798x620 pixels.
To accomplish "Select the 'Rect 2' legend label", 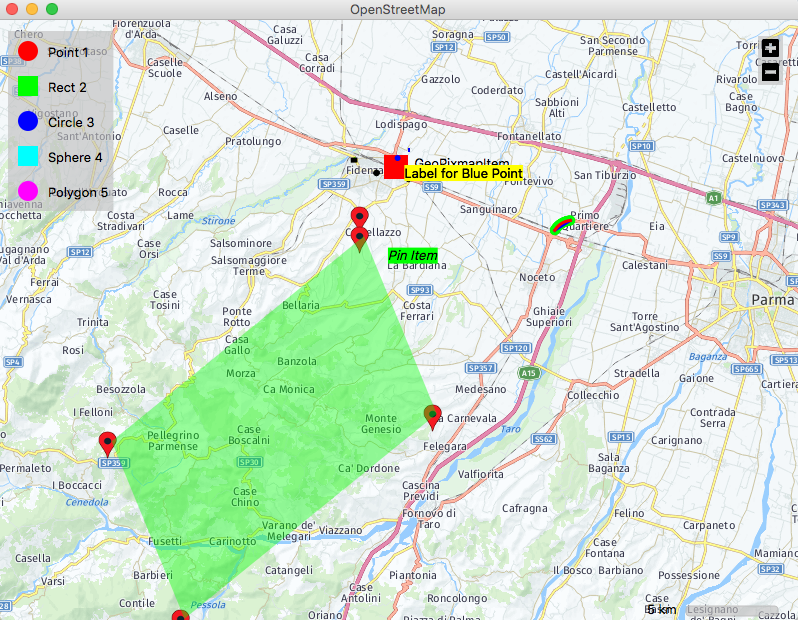I will pyautogui.click(x=67, y=88).
